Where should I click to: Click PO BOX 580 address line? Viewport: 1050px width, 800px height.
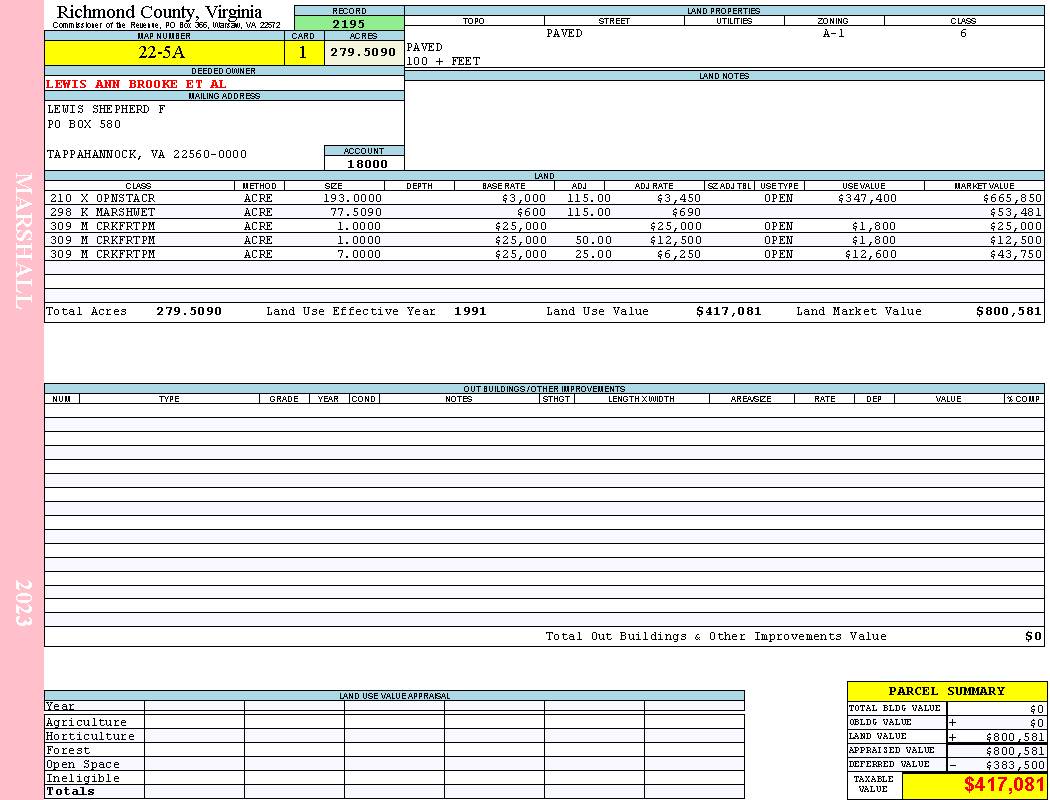point(84,124)
